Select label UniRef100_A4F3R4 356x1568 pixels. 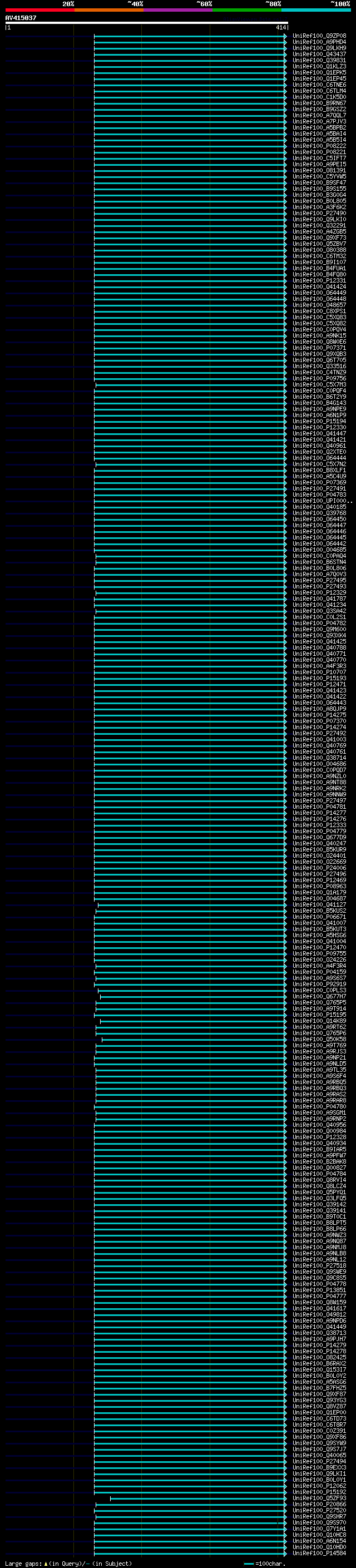tap(319, 966)
